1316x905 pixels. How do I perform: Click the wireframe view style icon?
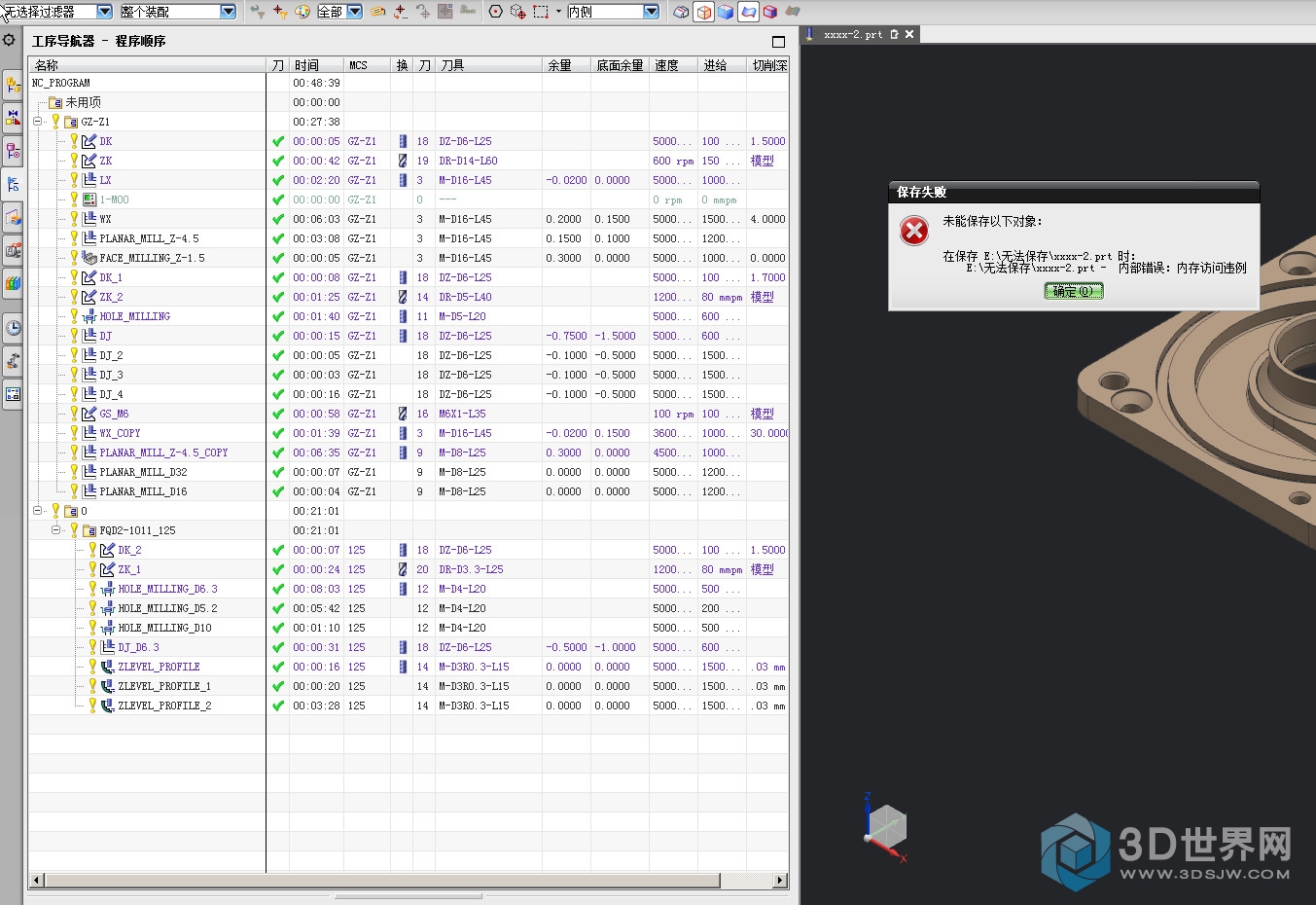click(x=682, y=12)
